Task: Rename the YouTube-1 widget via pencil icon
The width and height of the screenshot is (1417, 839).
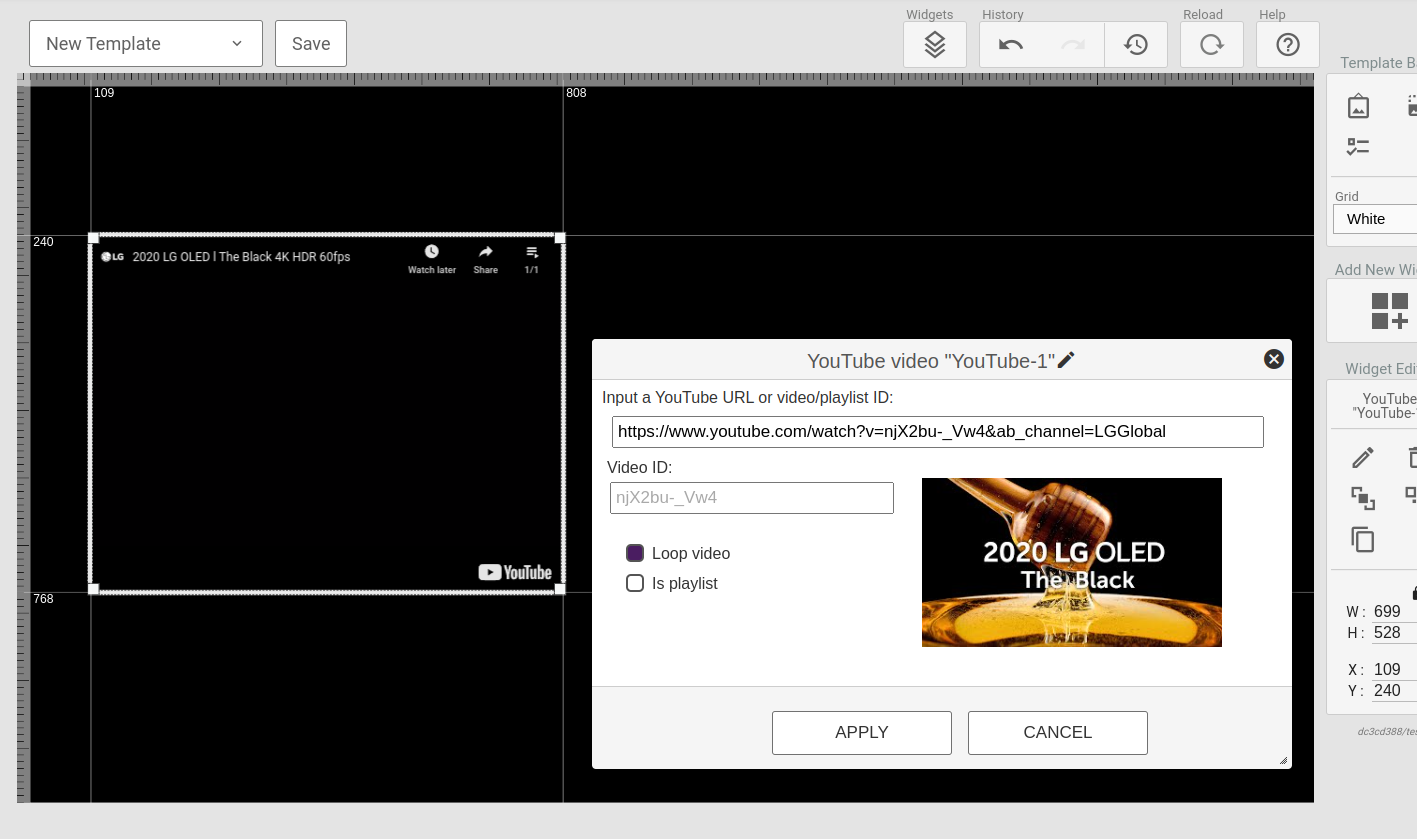Action: click(1065, 359)
